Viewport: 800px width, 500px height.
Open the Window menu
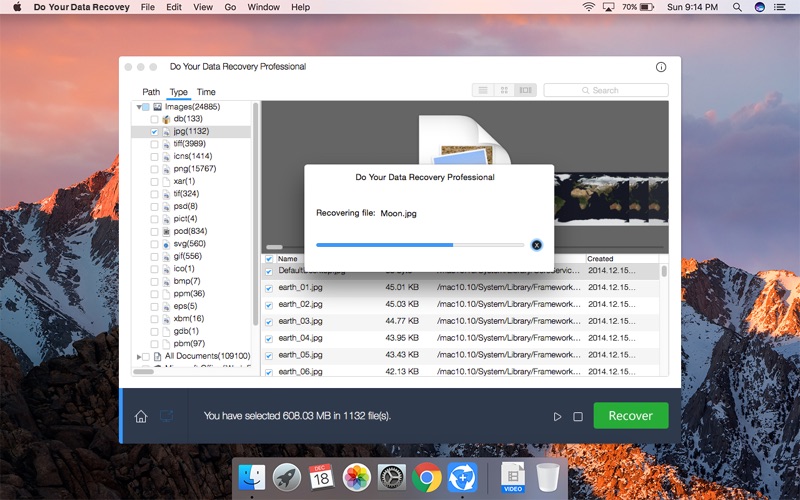pos(263,7)
